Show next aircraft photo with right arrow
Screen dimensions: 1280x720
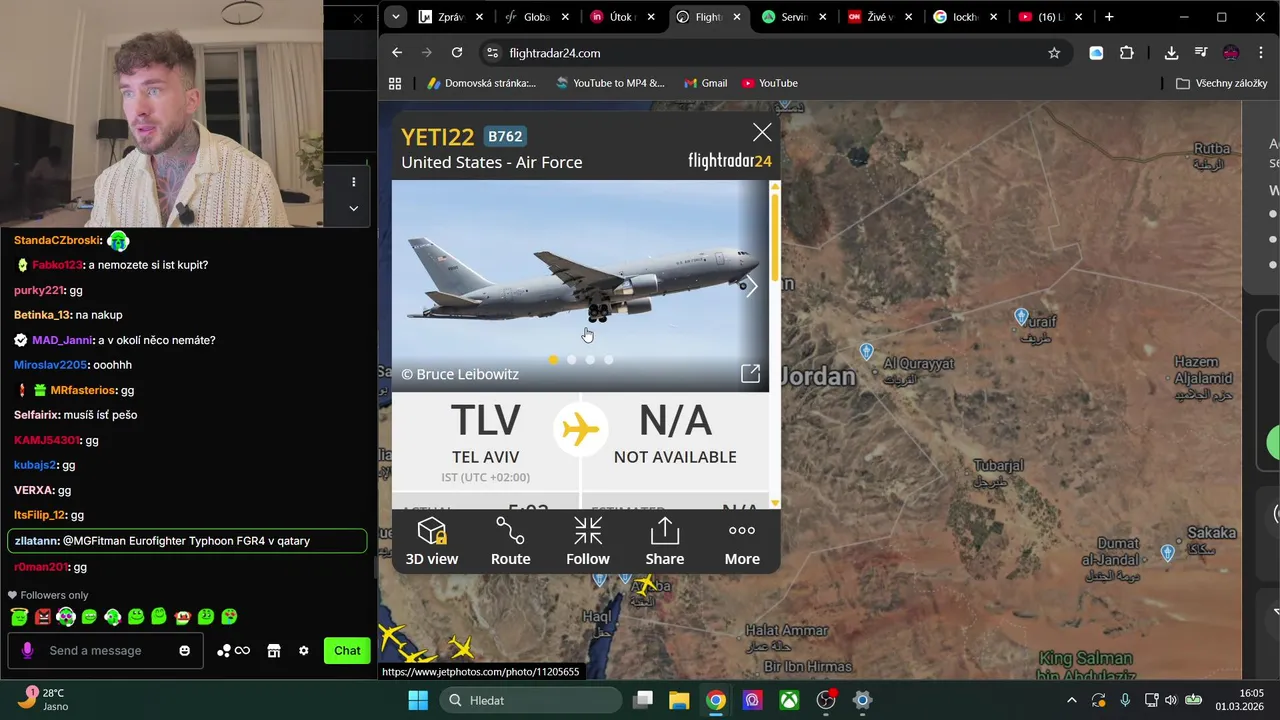[752, 287]
